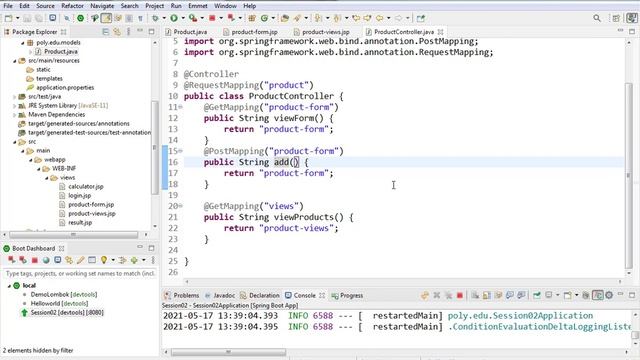The height and width of the screenshot is (360, 640).
Task: Expand the src/test/java tree node
Action: 15,97
